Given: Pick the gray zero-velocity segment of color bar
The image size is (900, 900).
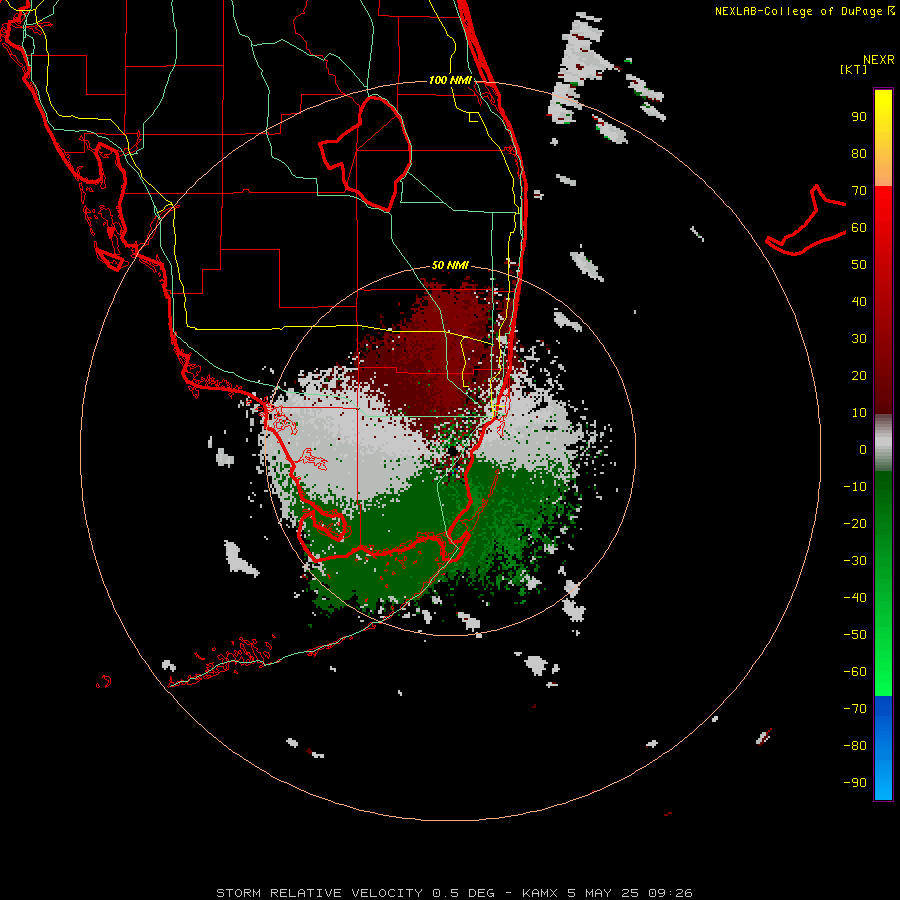Looking at the screenshot, I should [x=883, y=443].
